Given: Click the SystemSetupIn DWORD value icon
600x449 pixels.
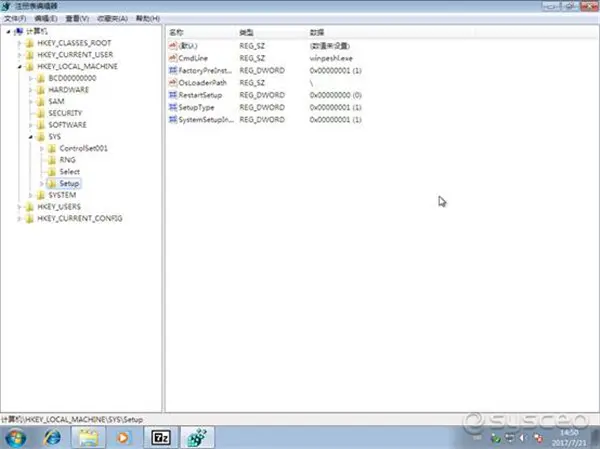Looking at the screenshot, I should point(173,119).
